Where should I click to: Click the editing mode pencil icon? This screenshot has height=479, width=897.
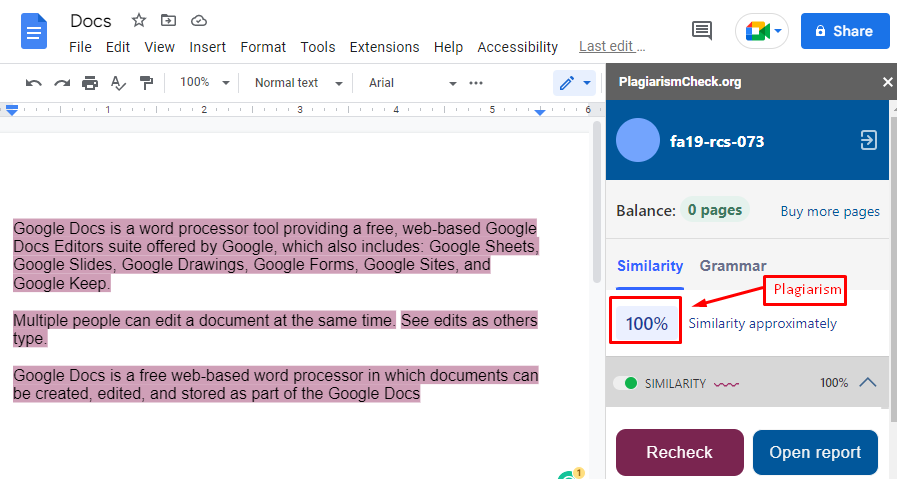566,83
